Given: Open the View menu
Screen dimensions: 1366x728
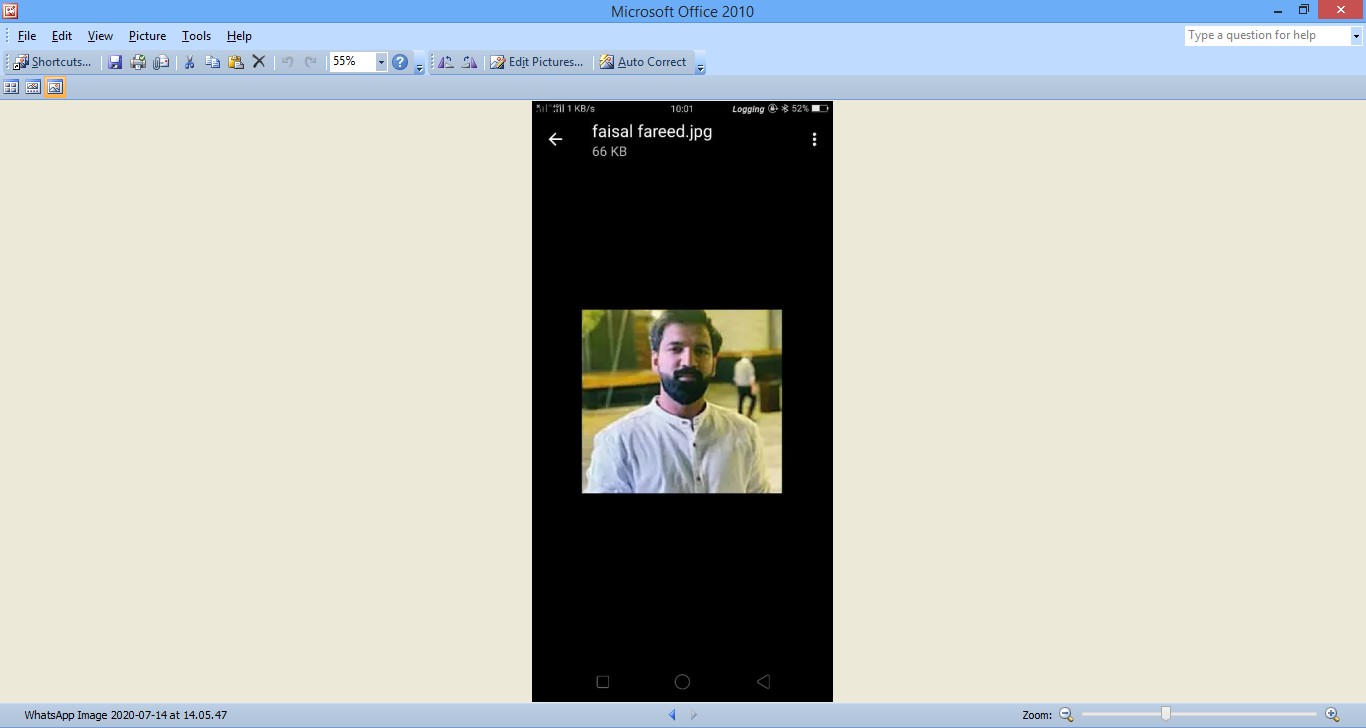Looking at the screenshot, I should (x=100, y=36).
